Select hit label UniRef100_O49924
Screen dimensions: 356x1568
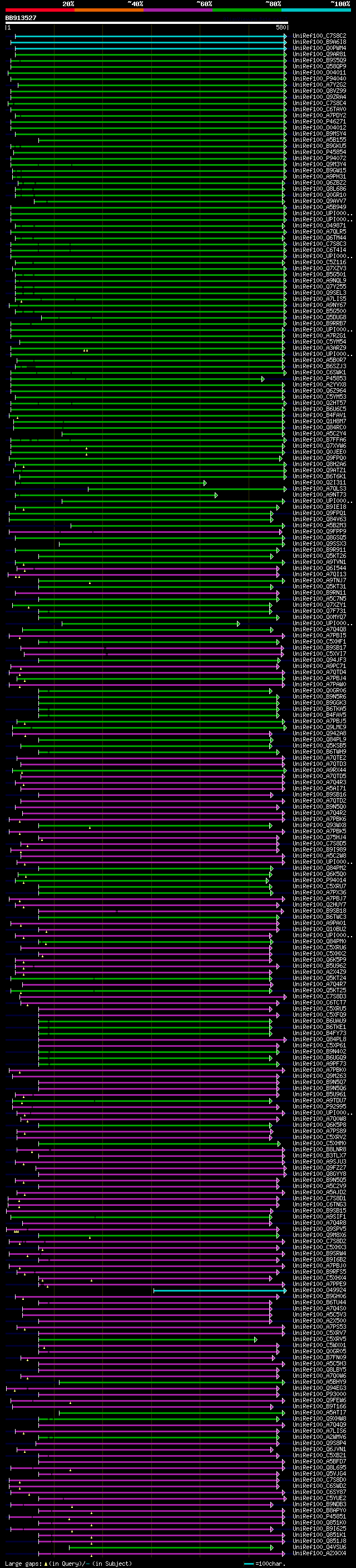tap(319, 1290)
